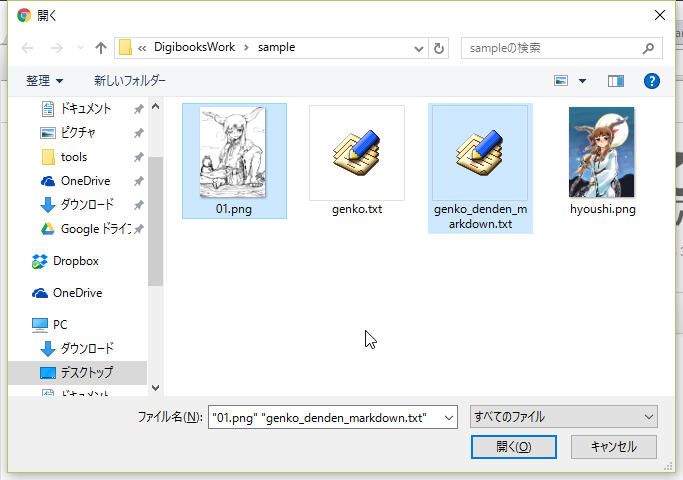683x480 pixels.
Task: Click the Dropbox icon in sidebar
Action: [x=40, y=261]
